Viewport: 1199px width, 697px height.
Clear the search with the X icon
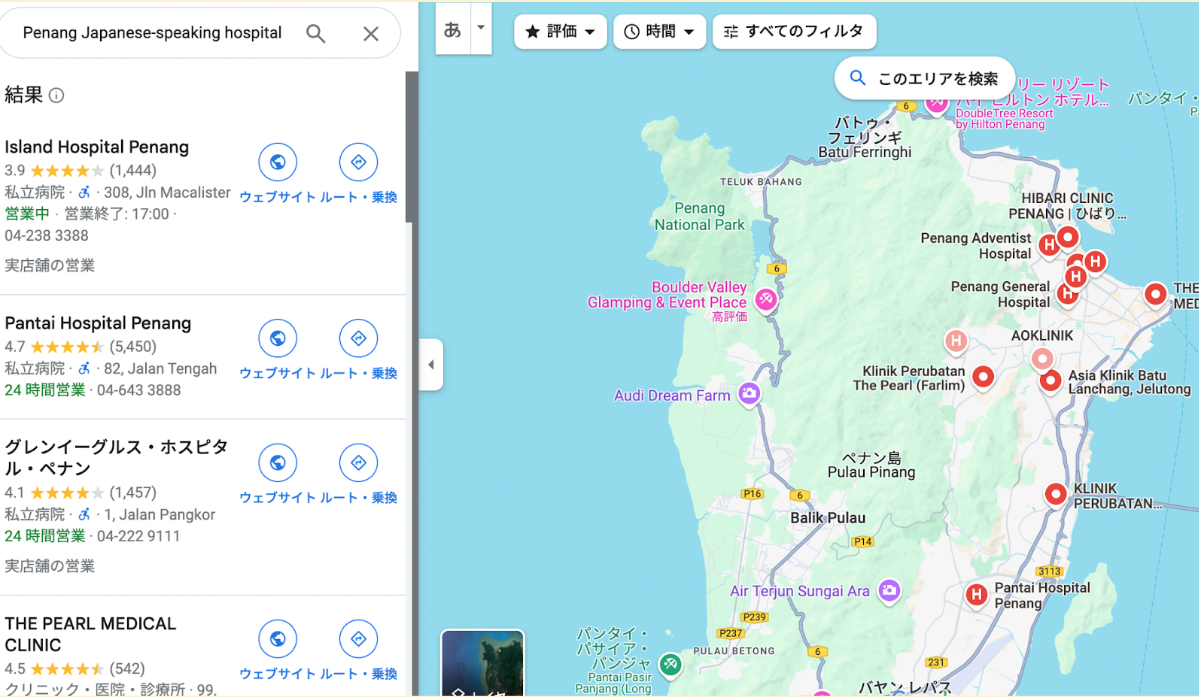pyautogui.click(x=370, y=34)
